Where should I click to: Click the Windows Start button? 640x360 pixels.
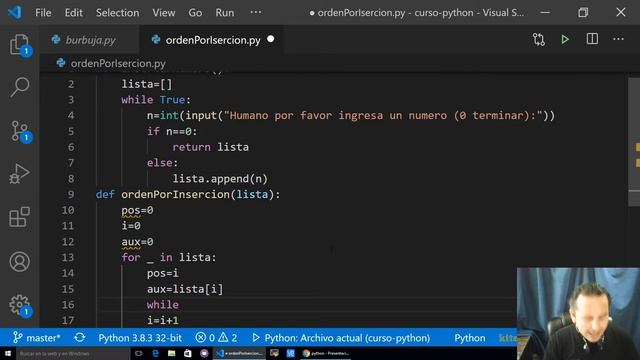tap(8, 353)
